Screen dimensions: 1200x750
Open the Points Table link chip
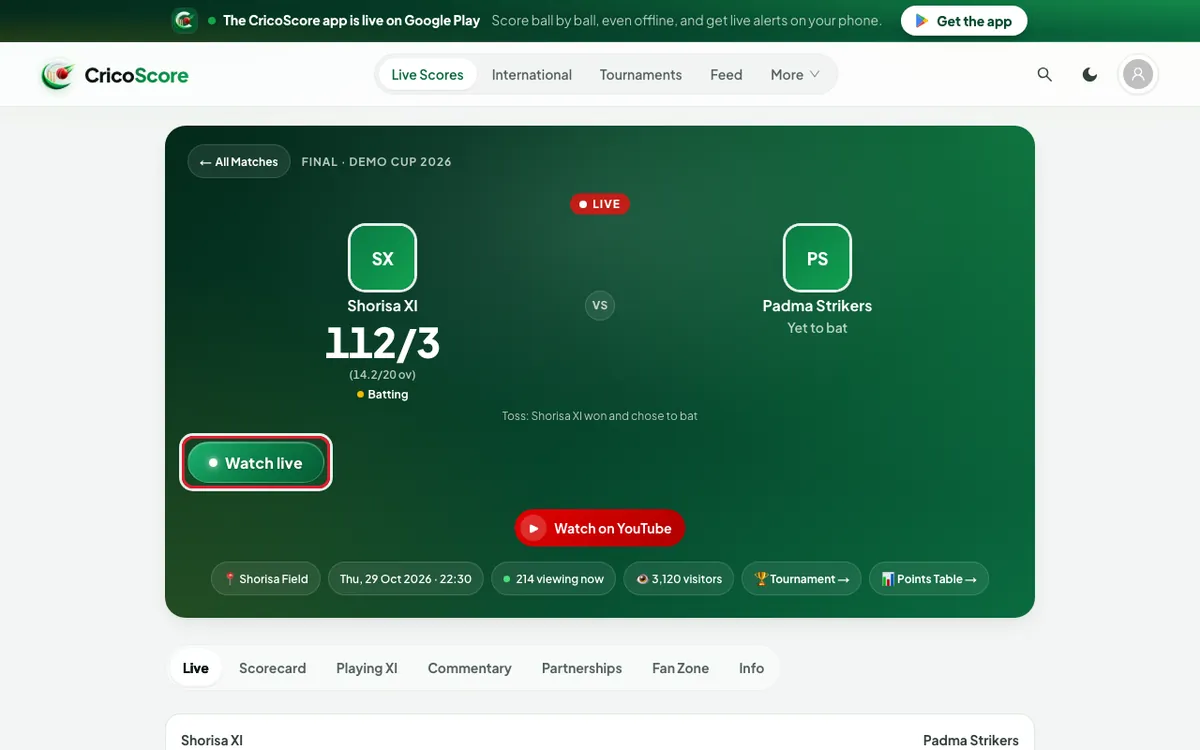coord(929,579)
